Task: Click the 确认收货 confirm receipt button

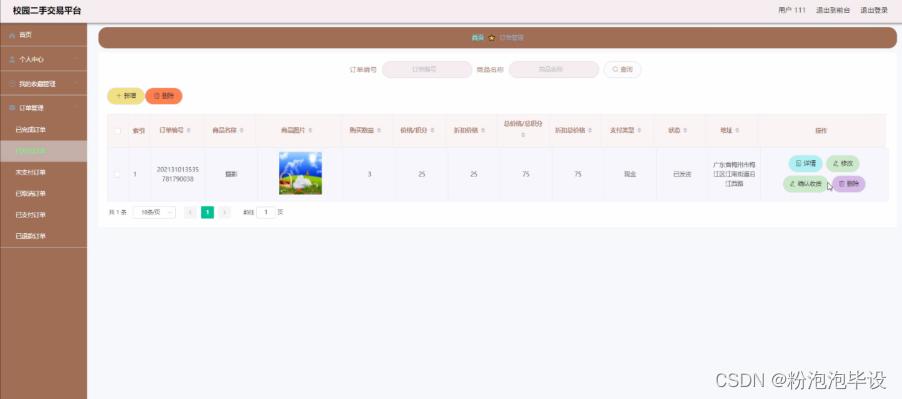Action: pos(805,184)
